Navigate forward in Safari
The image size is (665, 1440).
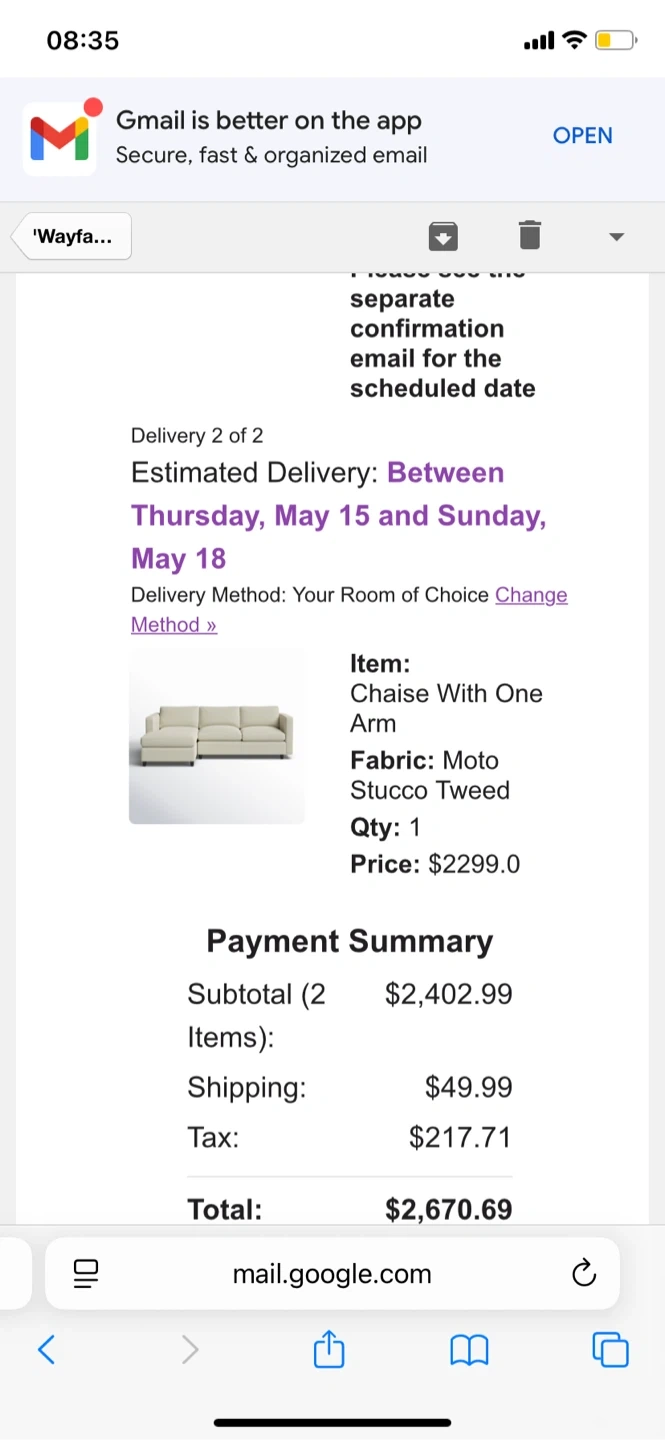click(x=190, y=1350)
